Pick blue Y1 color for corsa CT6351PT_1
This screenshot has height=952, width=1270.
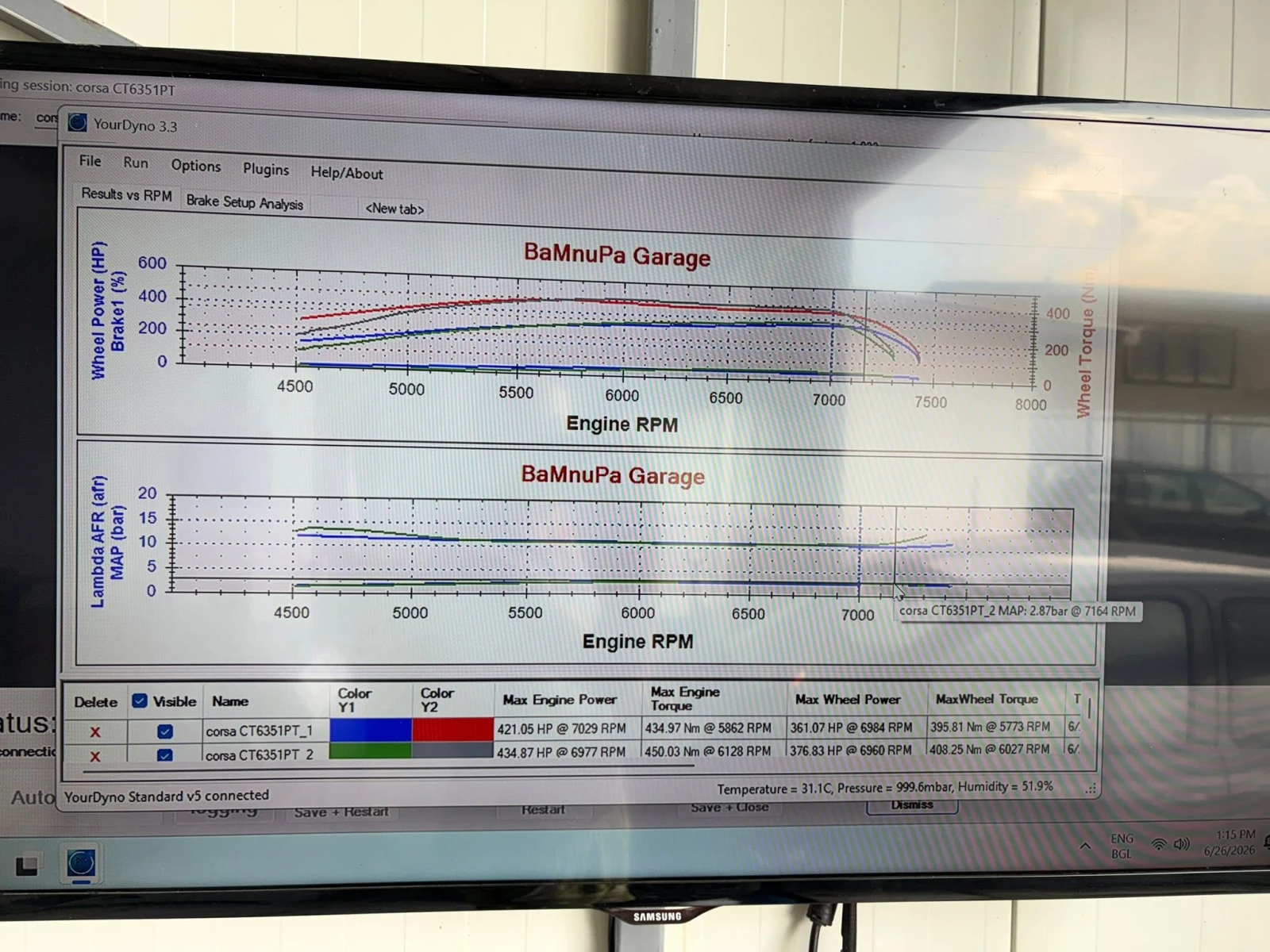(x=371, y=730)
